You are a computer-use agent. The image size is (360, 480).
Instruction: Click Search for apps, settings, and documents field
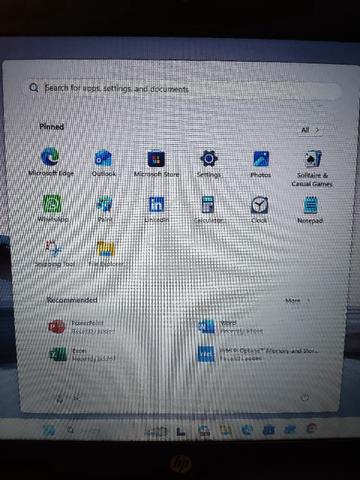click(x=184, y=89)
